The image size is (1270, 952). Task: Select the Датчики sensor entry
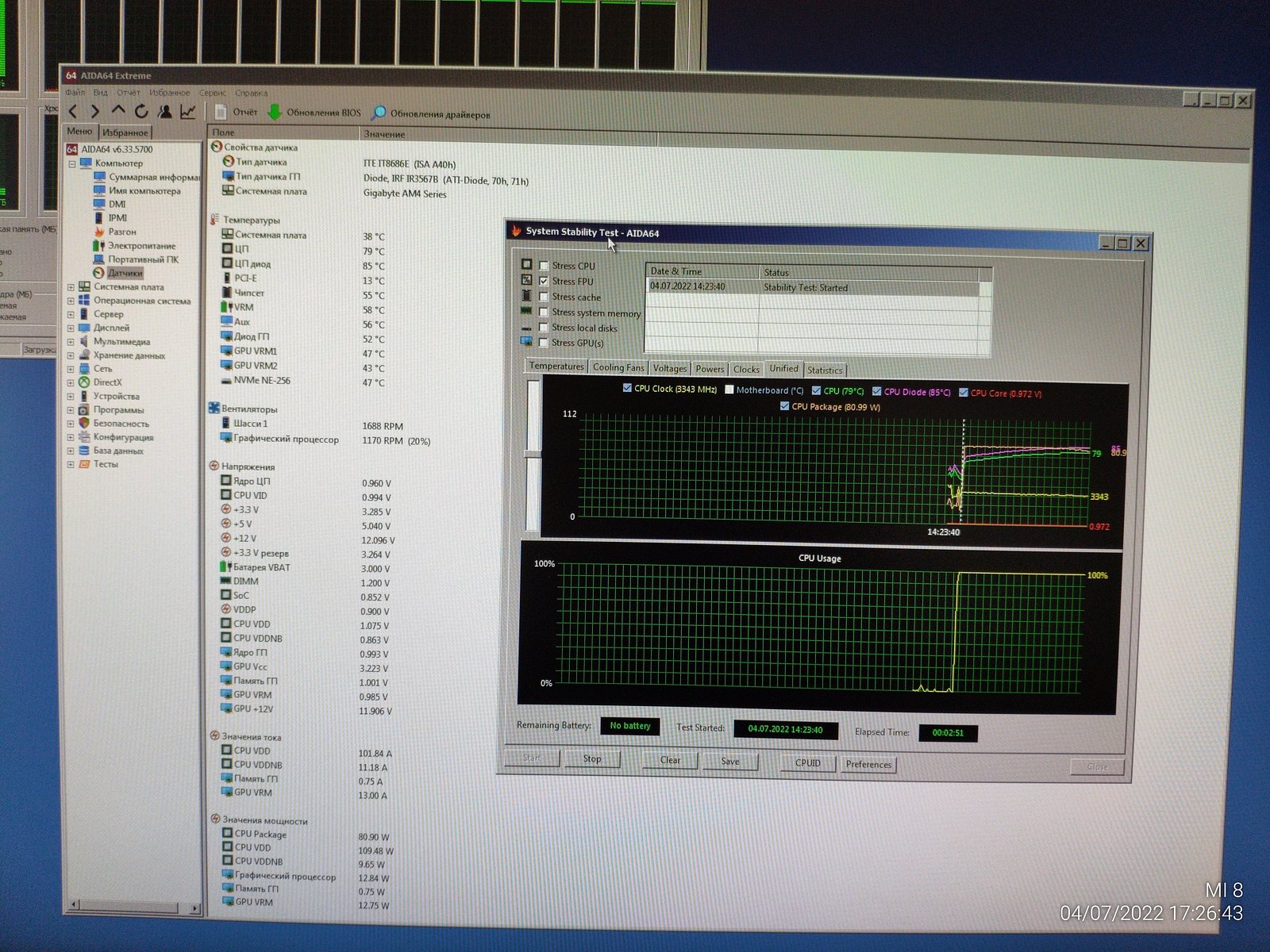point(117,273)
